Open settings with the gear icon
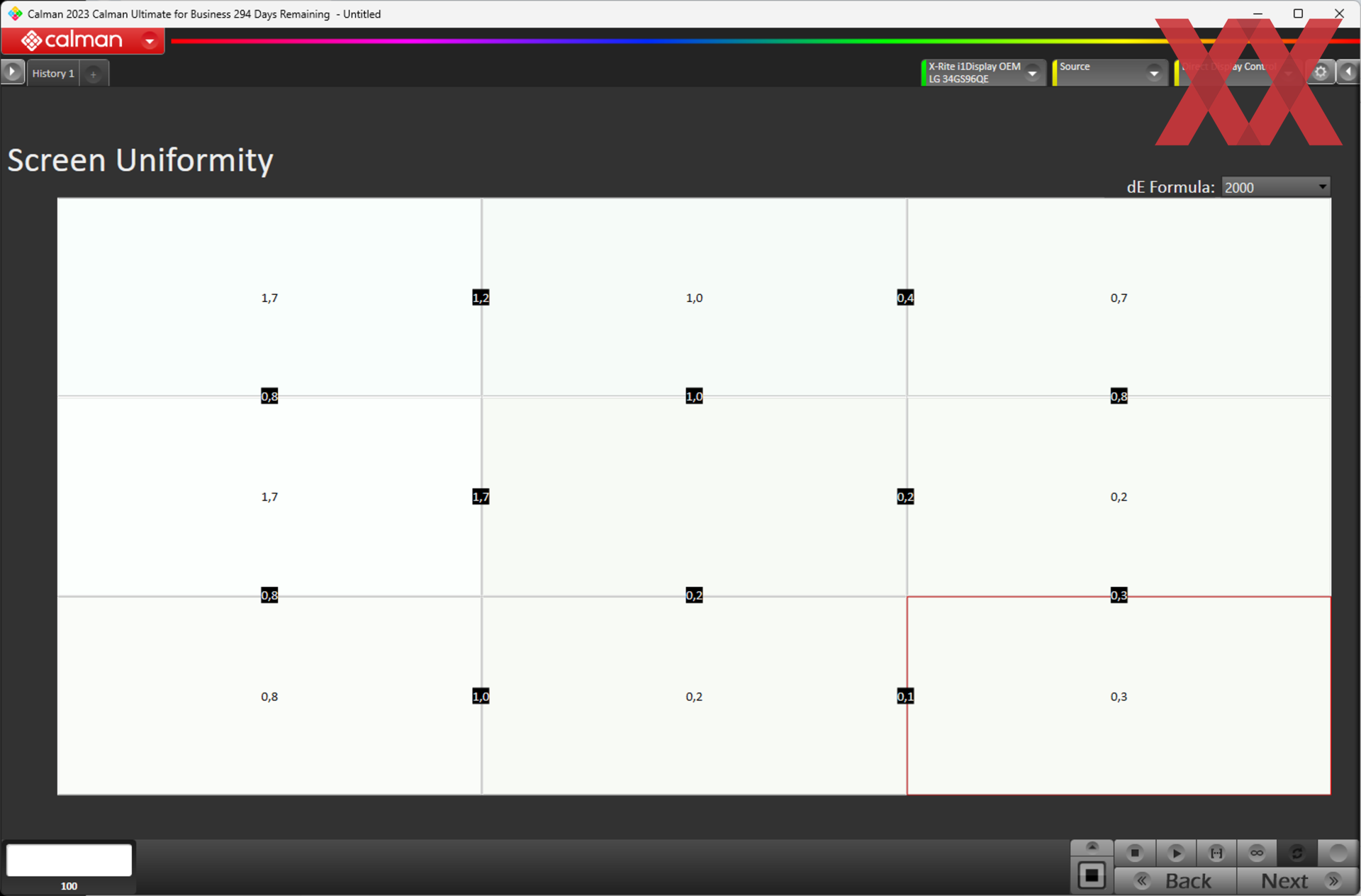 point(1321,72)
